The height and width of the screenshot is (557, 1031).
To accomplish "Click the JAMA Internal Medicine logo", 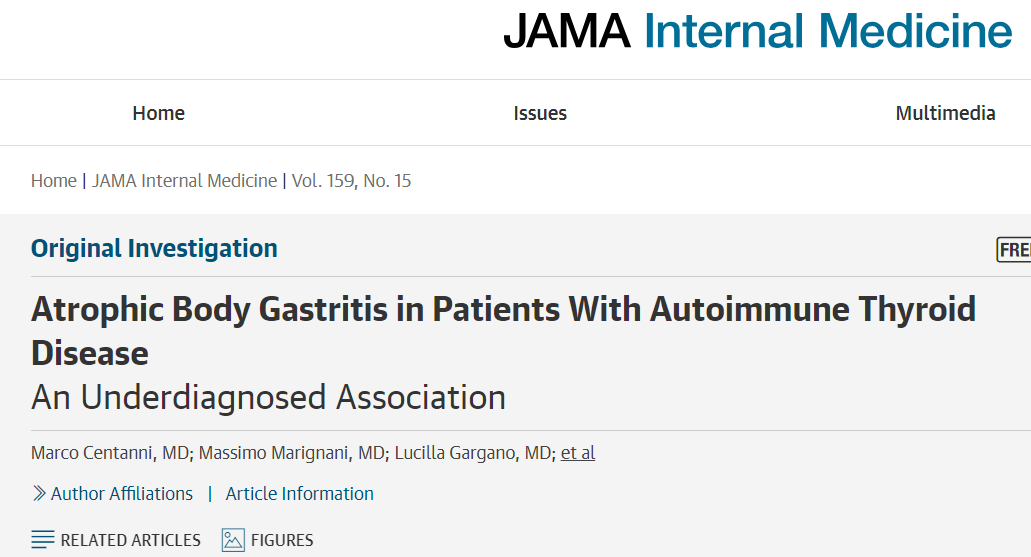I will [757, 31].
